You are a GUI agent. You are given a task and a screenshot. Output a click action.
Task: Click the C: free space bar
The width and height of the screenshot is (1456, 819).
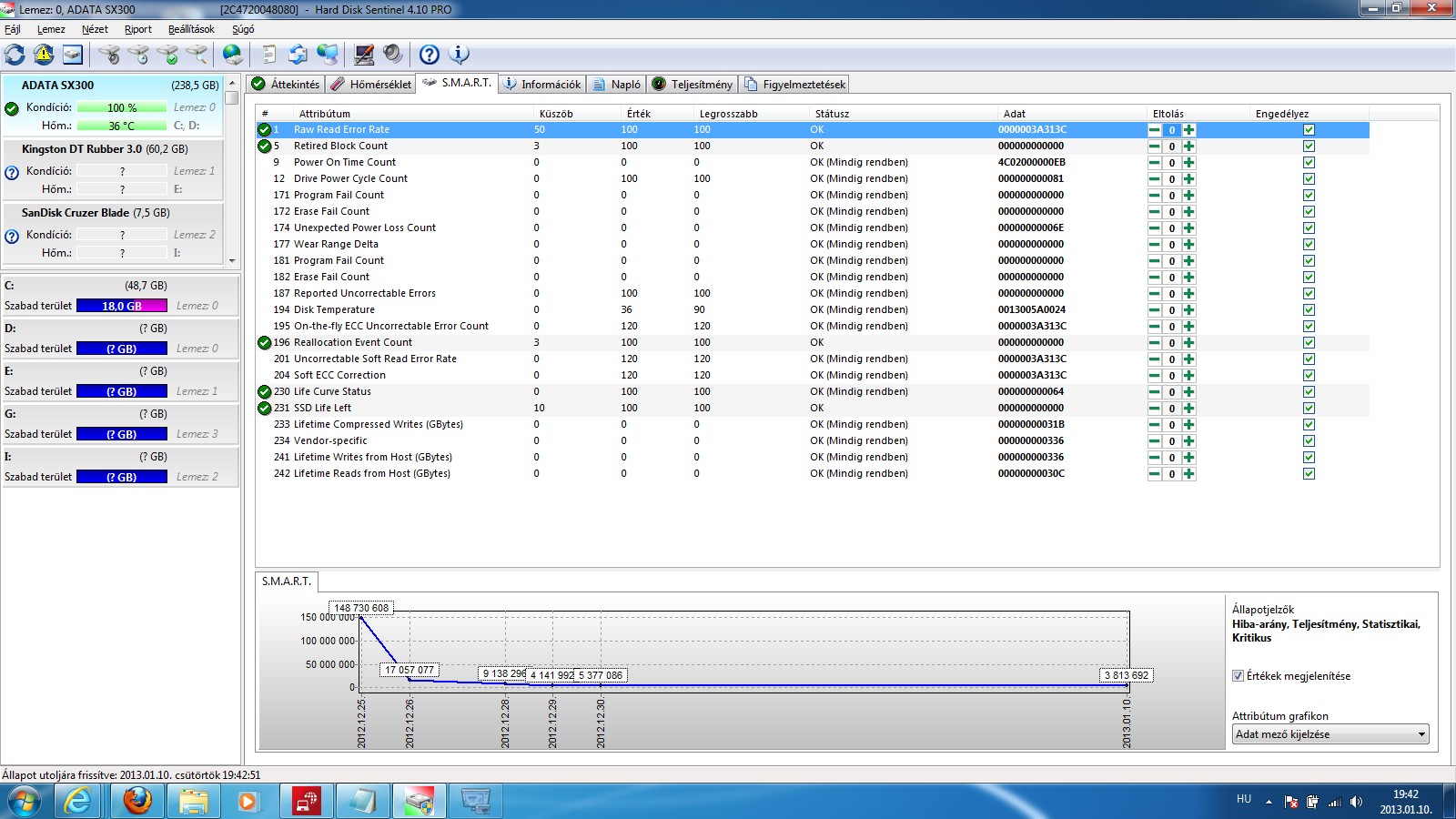click(122, 306)
